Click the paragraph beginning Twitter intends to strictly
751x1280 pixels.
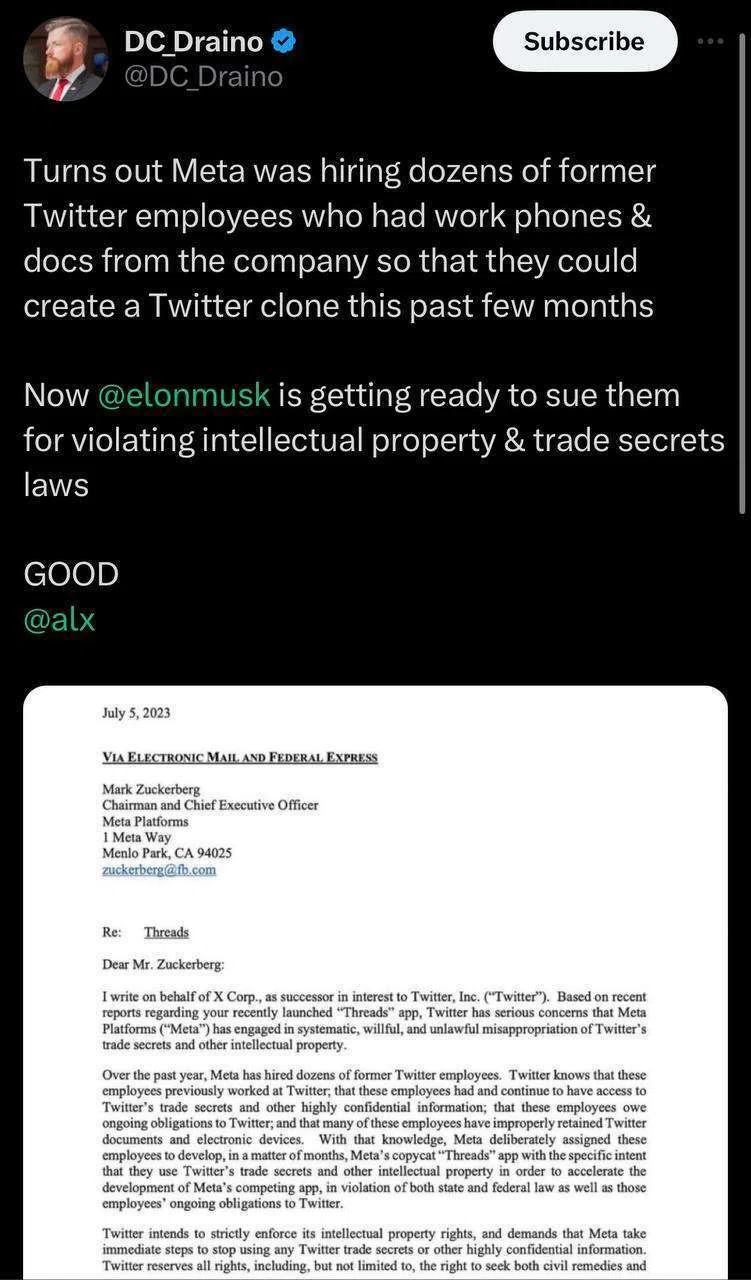(x=374, y=1250)
